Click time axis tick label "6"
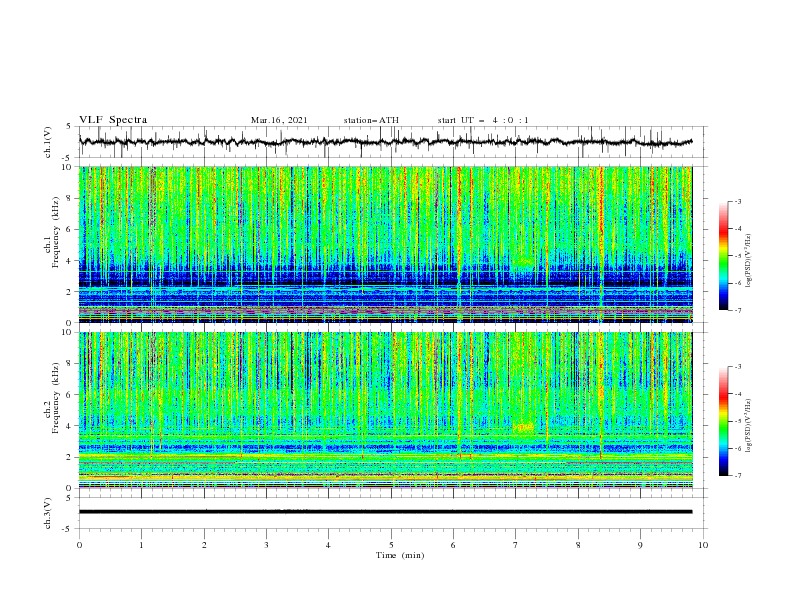This screenshot has height=612, width=792. click(x=454, y=545)
